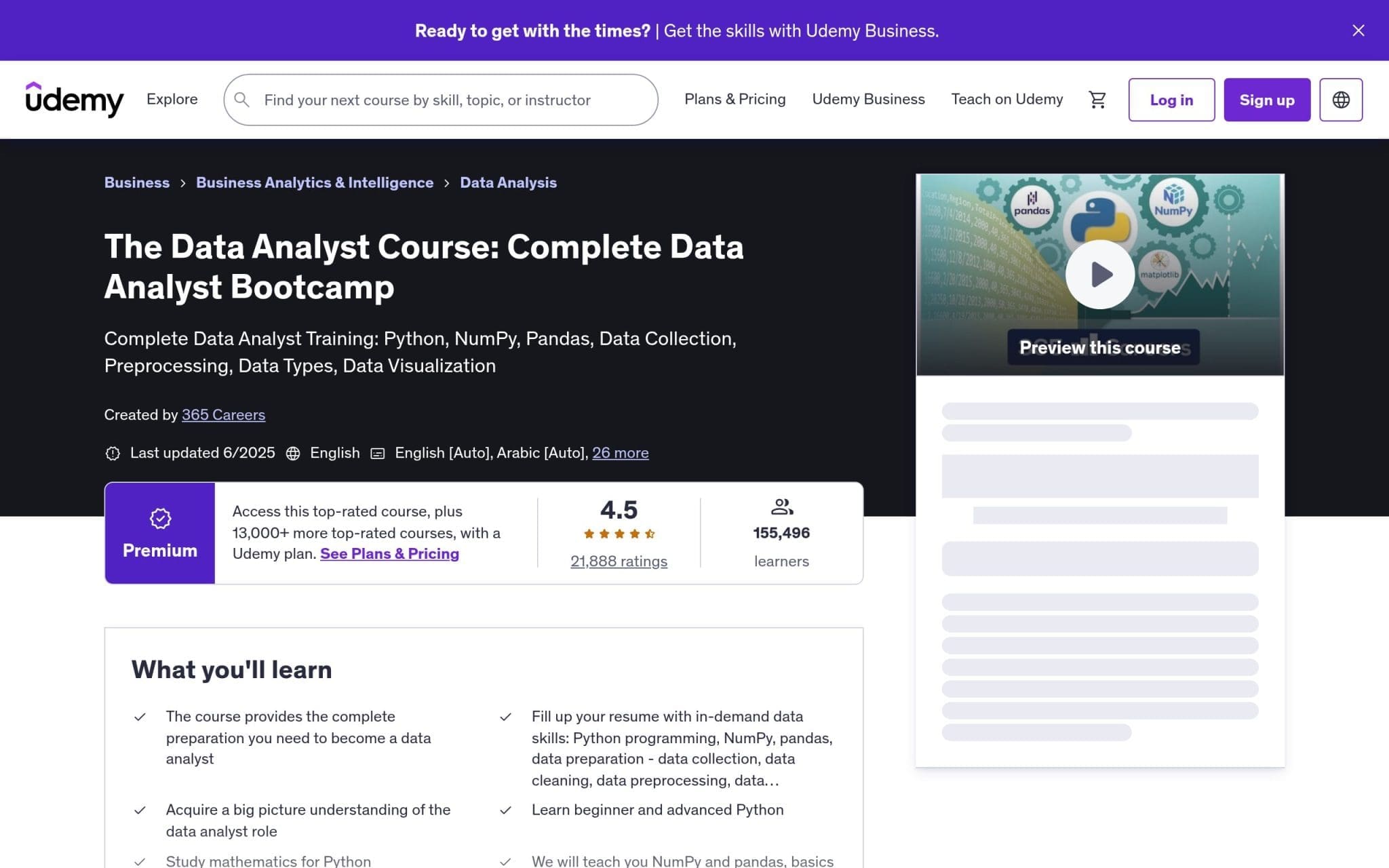Click the Preview this course label
The image size is (1389, 868).
click(x=1099, y=347)
